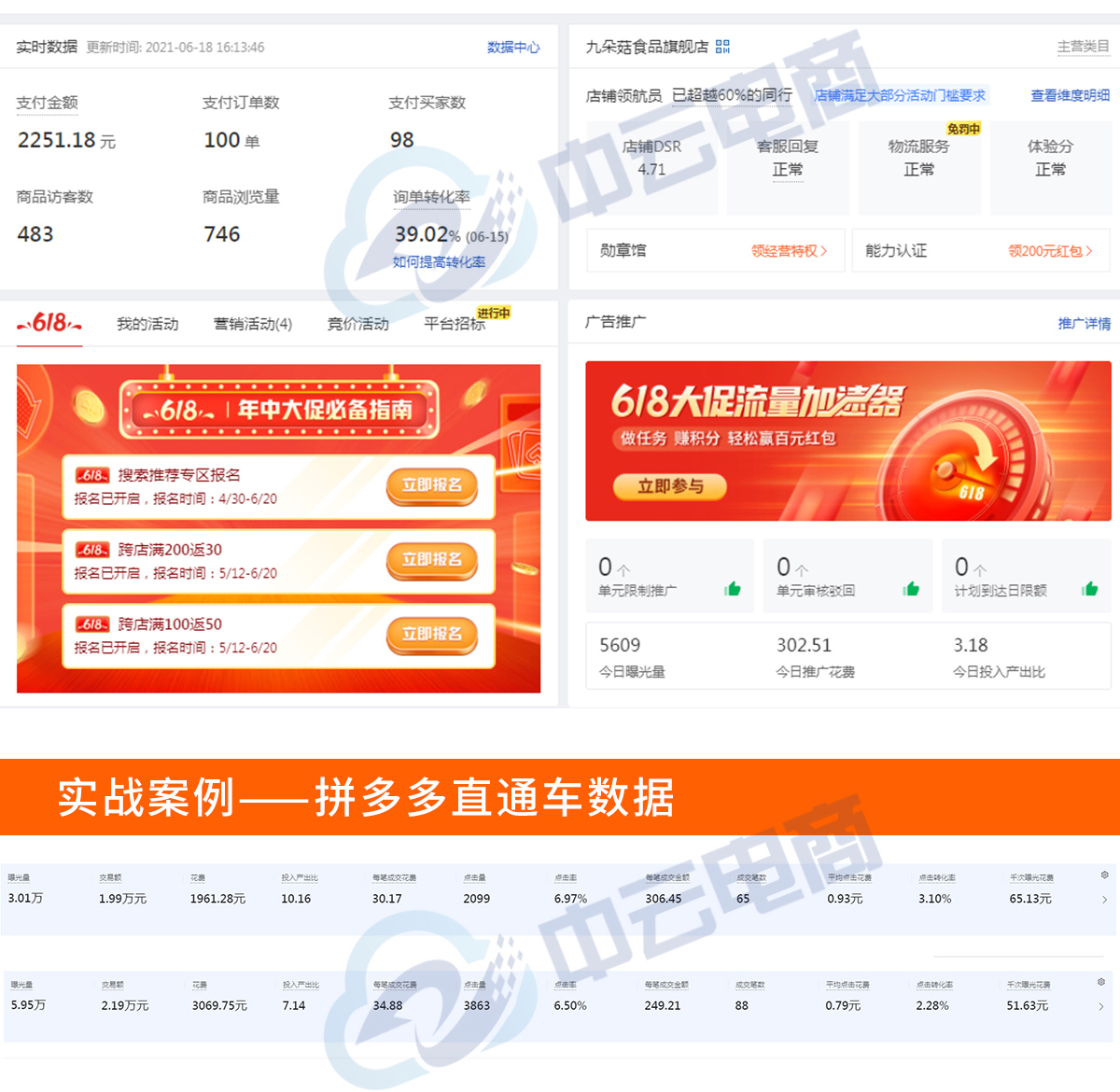Image resolution: width=1120 pixels, height=1092 pixels.
Task: Click thumbs-up icon for 单元限制推广
Action: point(733,589)
